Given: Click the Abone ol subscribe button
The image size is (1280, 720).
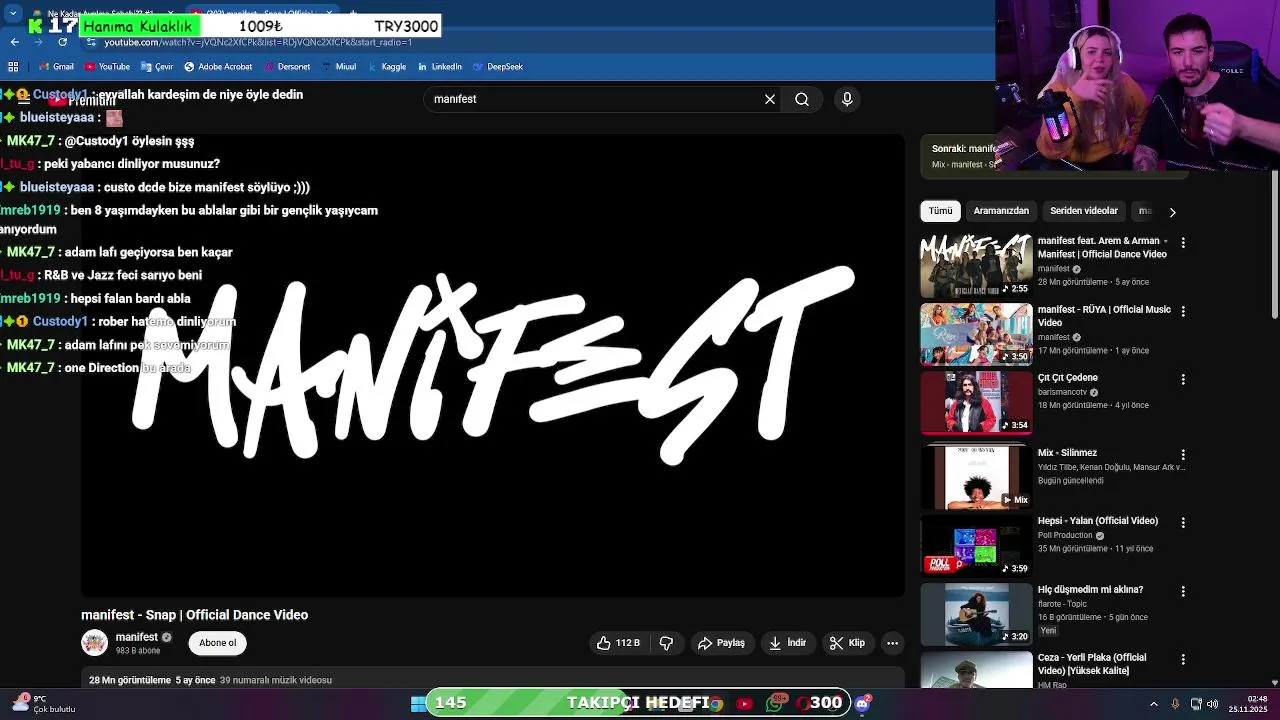Looking at the screenshot, I should tap(217, 643).
